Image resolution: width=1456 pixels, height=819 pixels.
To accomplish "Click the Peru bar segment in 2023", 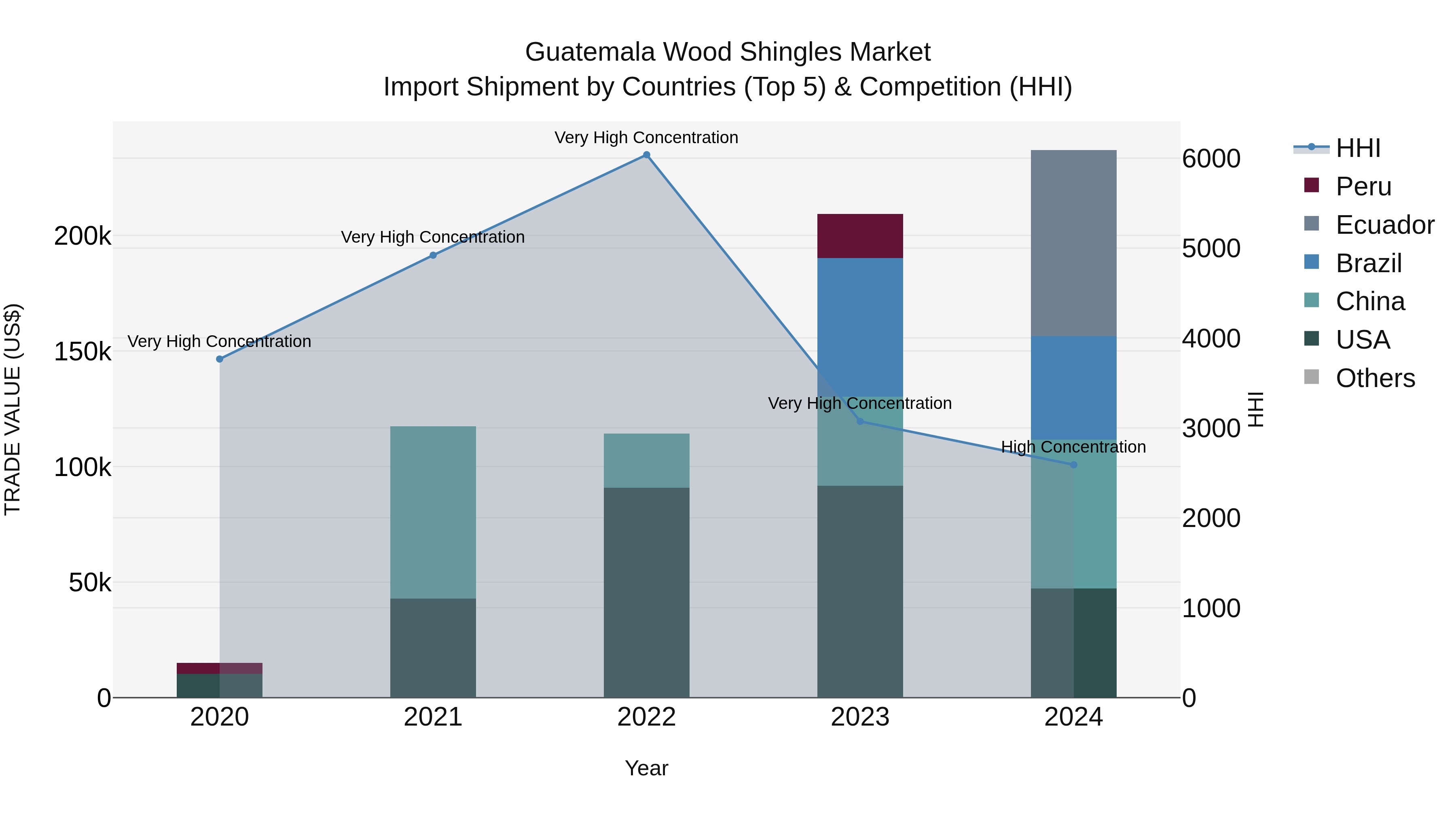I will click(x=860, y=236).
